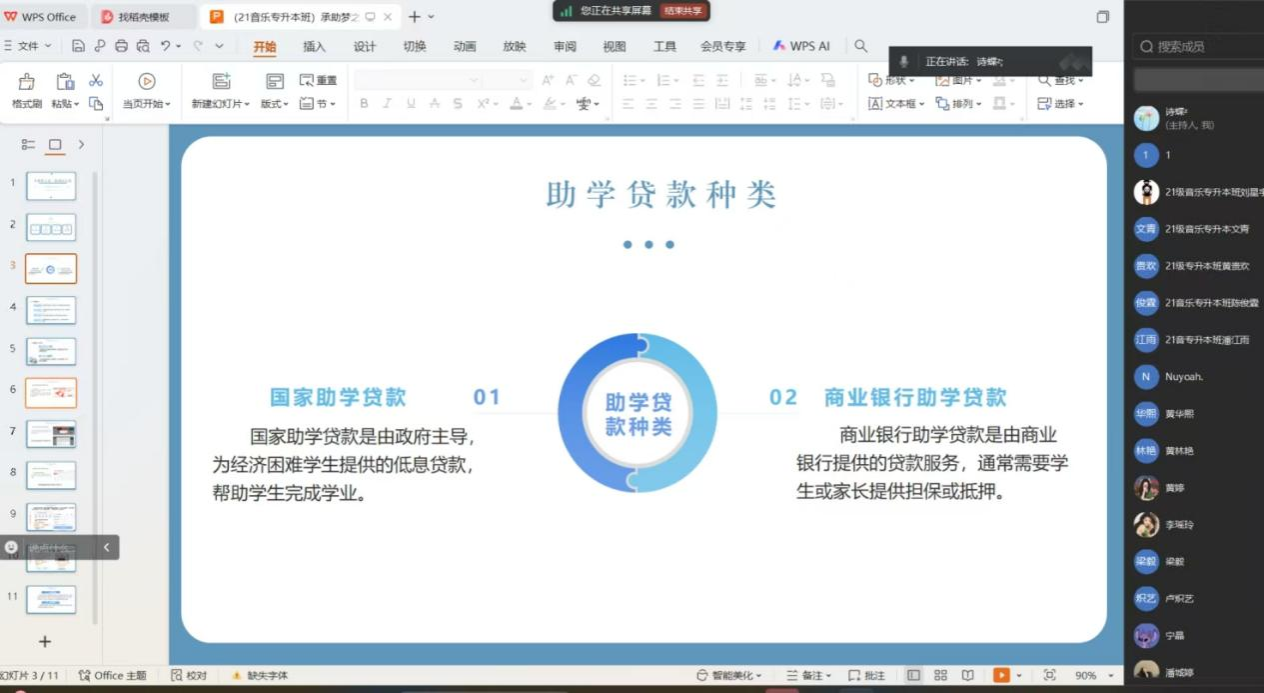1264x693 pixels.
Task: Click the scissors Cut icon
Action: click(x=96, y=81)
